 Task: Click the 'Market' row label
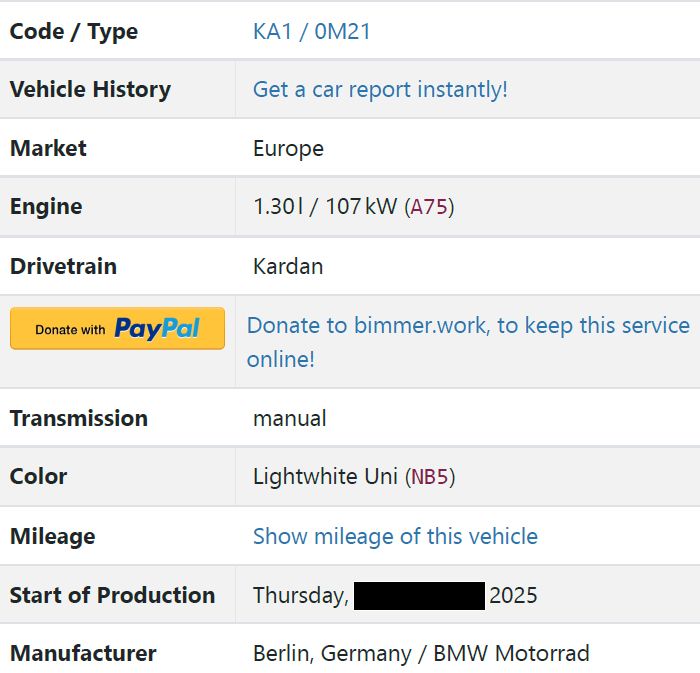coord(48,148)
